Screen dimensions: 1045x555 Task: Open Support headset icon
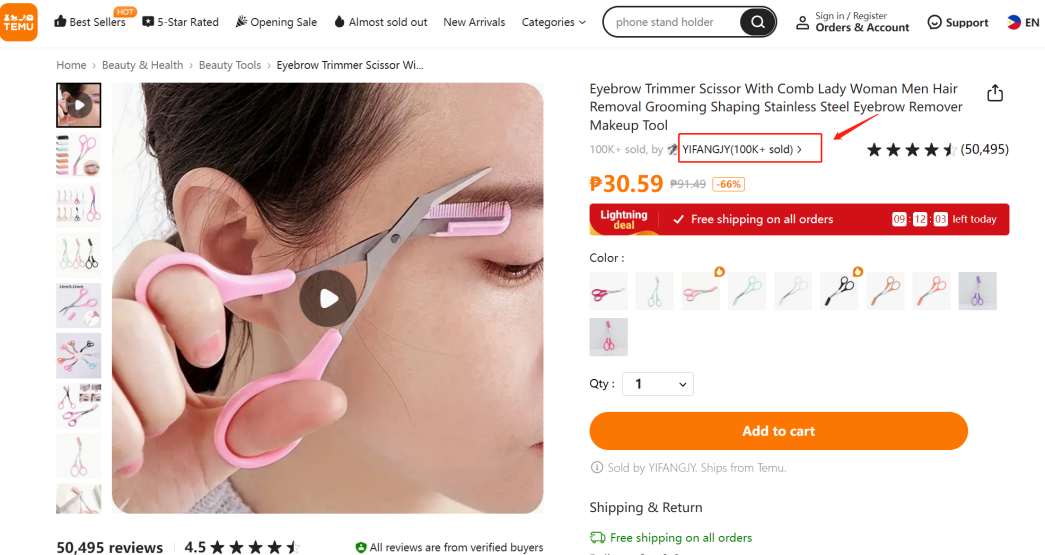[935, 22]
